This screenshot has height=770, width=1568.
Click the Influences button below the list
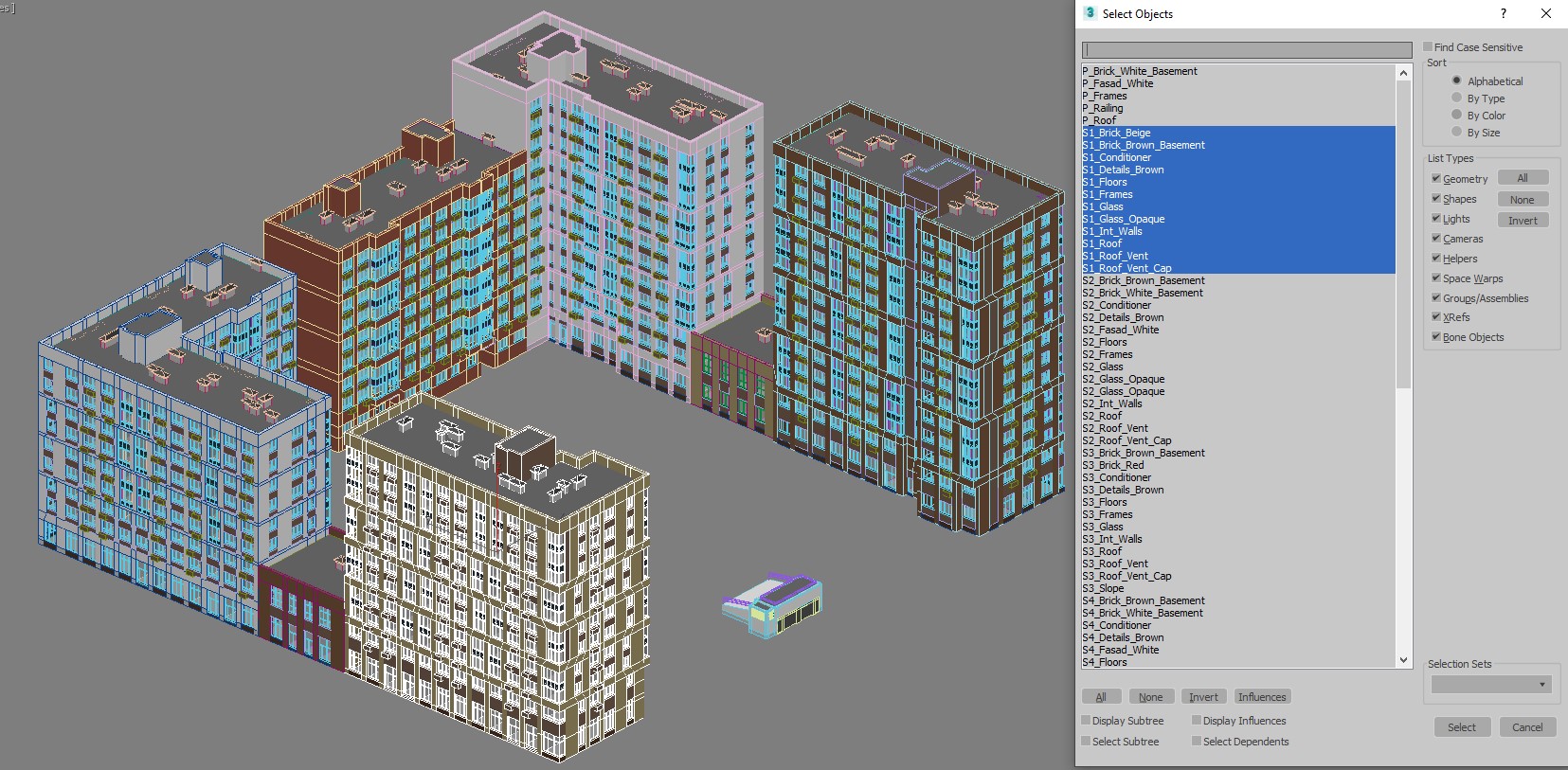(1262, 697)
